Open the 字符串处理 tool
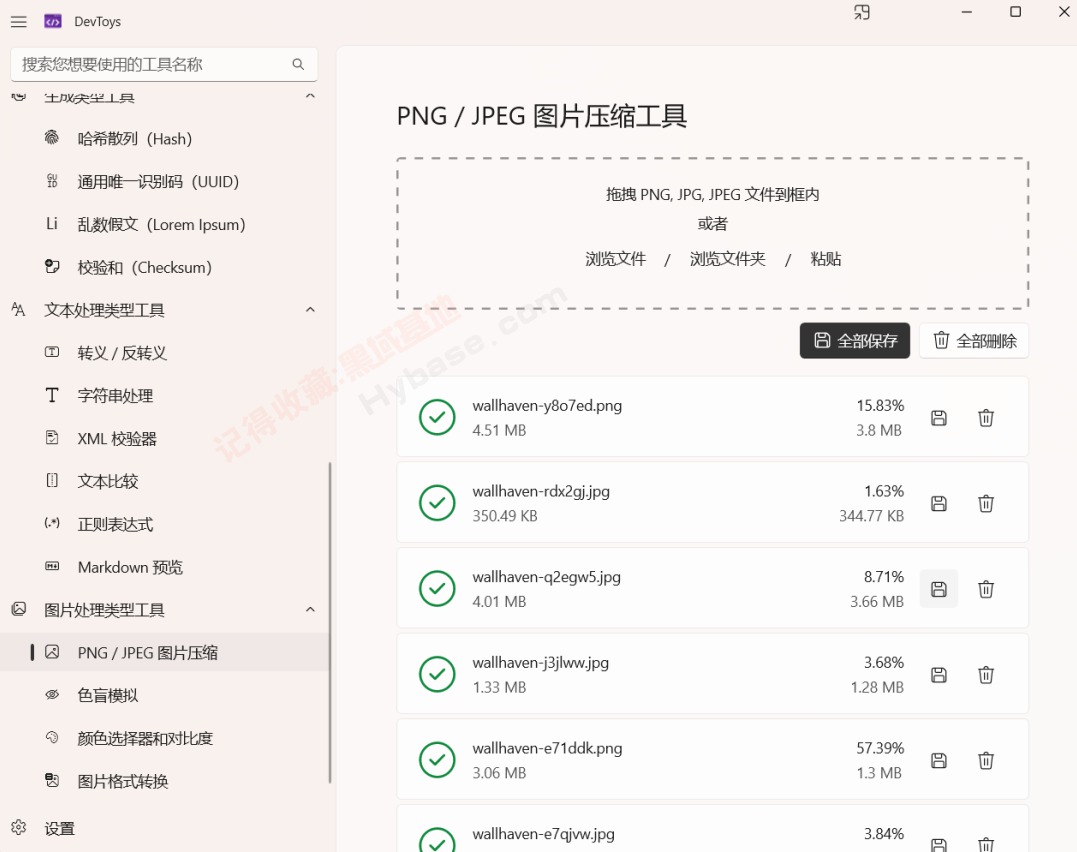Image resolution: width=1077 pixels, height=852 pixels. point(165,396)
